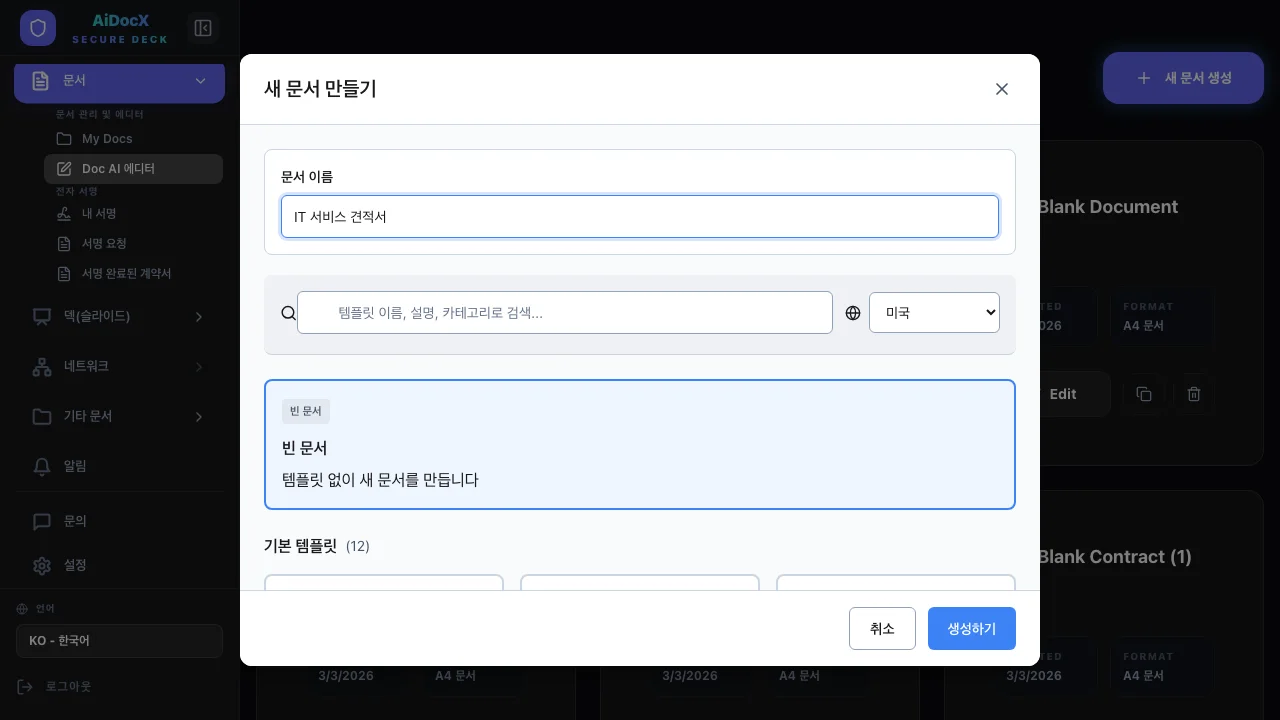Switch to 서명 요청 in the sidebar

tap(110, 243)
